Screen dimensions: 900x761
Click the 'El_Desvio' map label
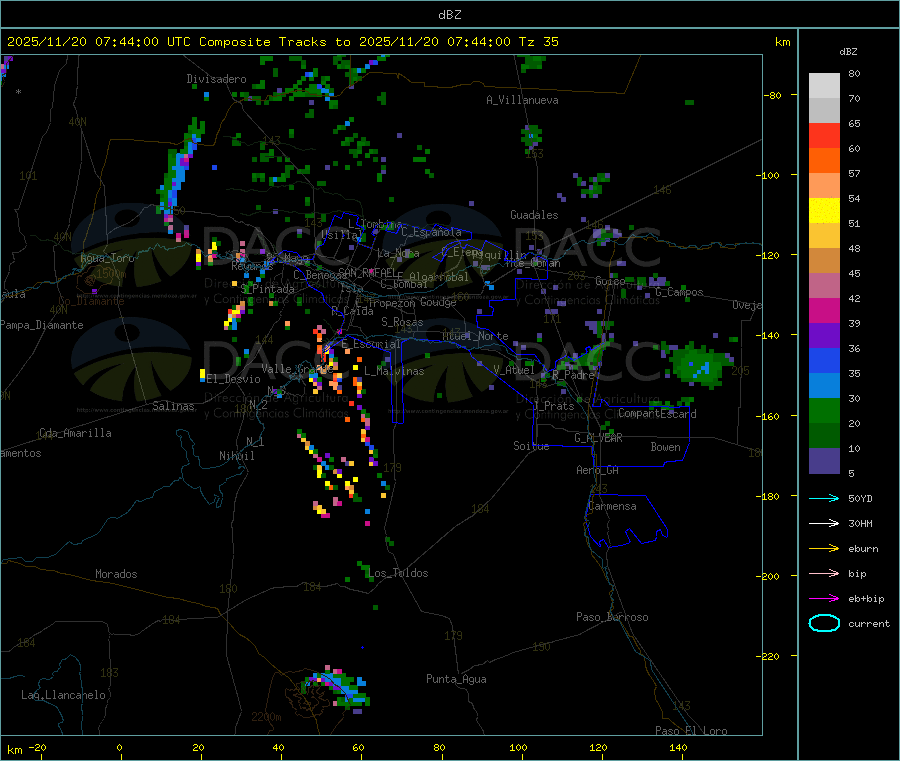click(234, 379)
